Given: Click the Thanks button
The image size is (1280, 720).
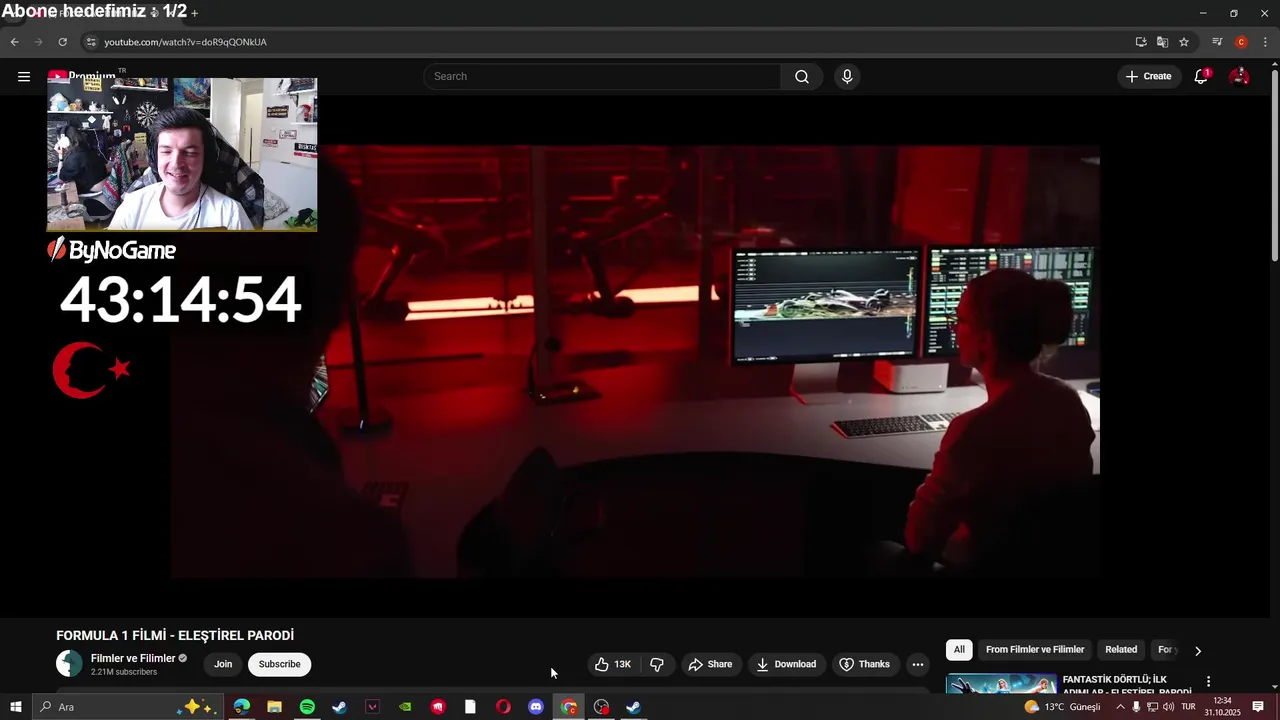Looking at the screenshot, I should click(864, 664).
